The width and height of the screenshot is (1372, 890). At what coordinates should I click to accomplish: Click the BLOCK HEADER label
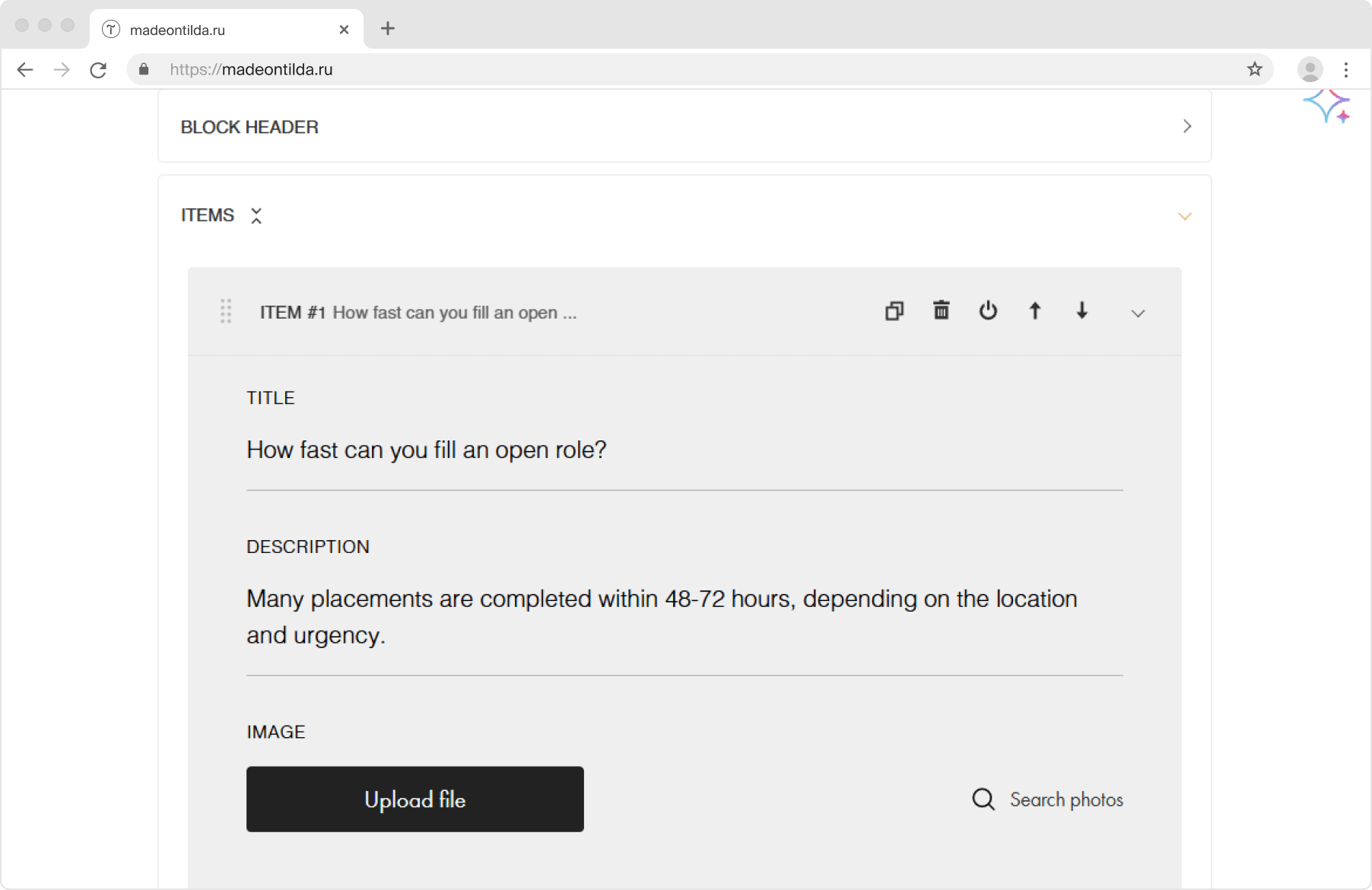pyautogui.click(x=249, y=127)
